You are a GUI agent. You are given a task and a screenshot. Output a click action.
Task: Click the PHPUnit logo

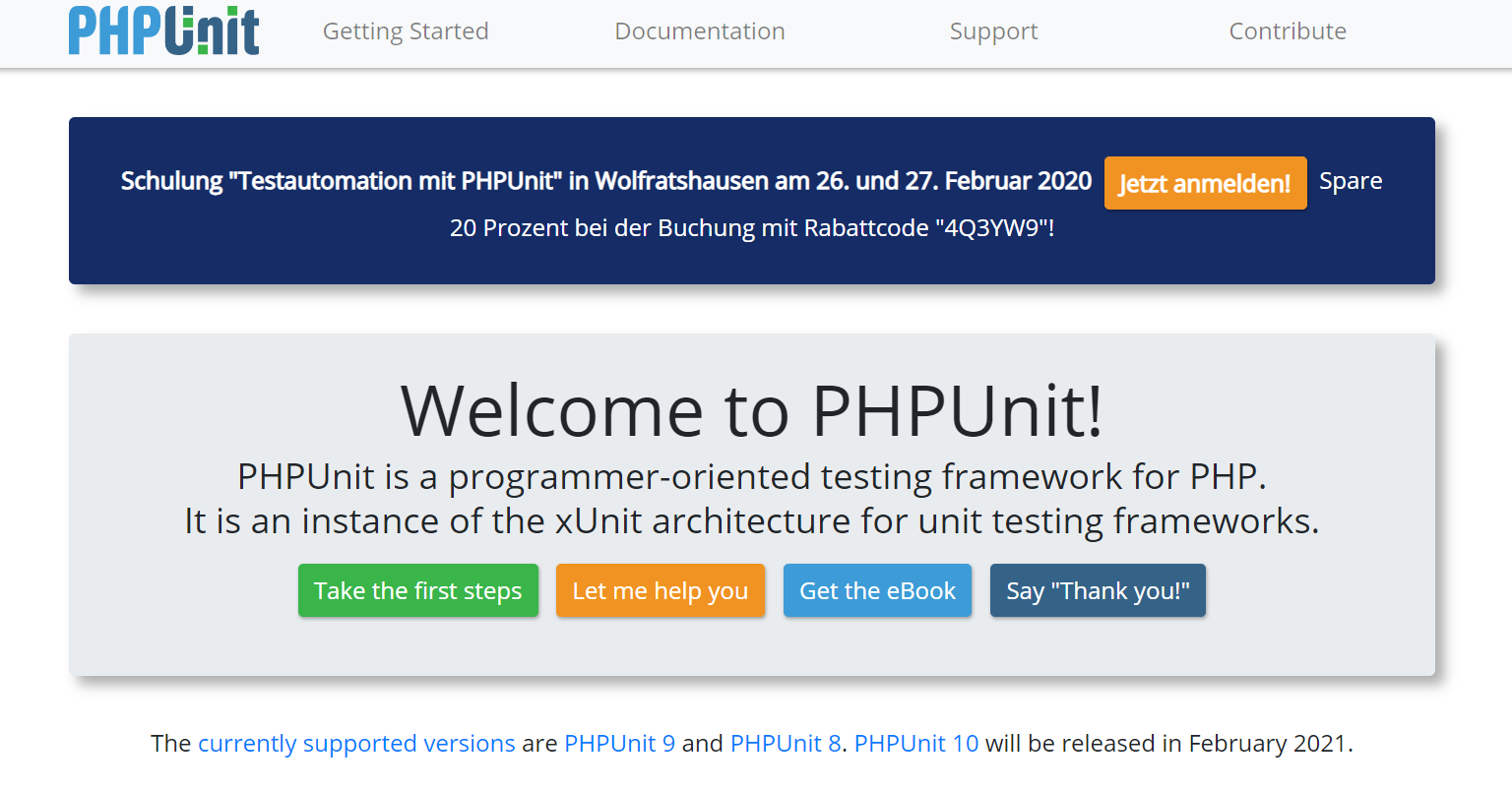pos(163,30)
